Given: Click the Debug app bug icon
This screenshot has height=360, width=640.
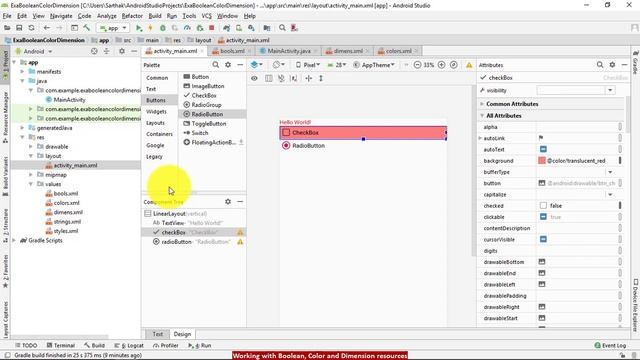Looking at the screenshot, I should [x=162, y=28].
